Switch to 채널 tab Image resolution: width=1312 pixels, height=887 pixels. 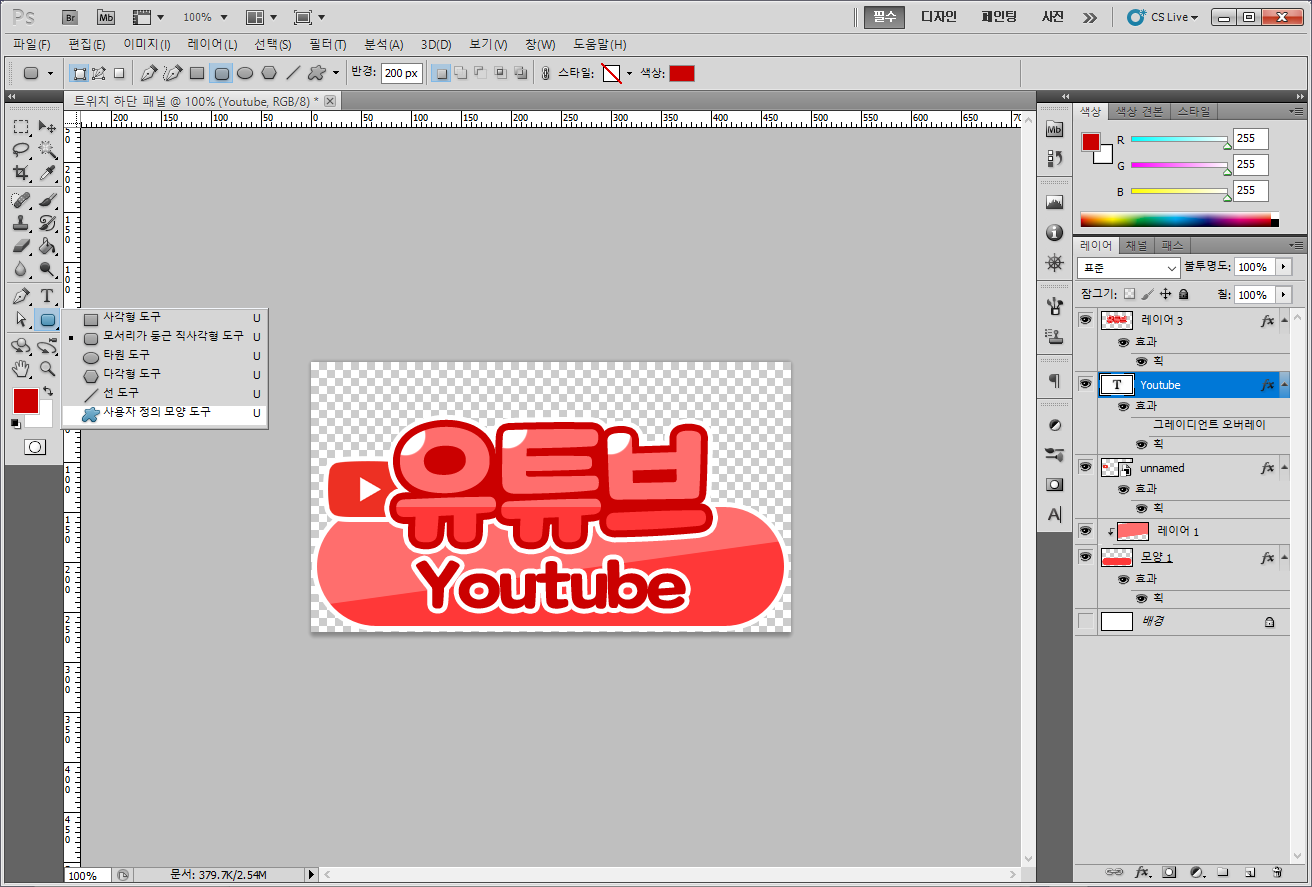1136,245
